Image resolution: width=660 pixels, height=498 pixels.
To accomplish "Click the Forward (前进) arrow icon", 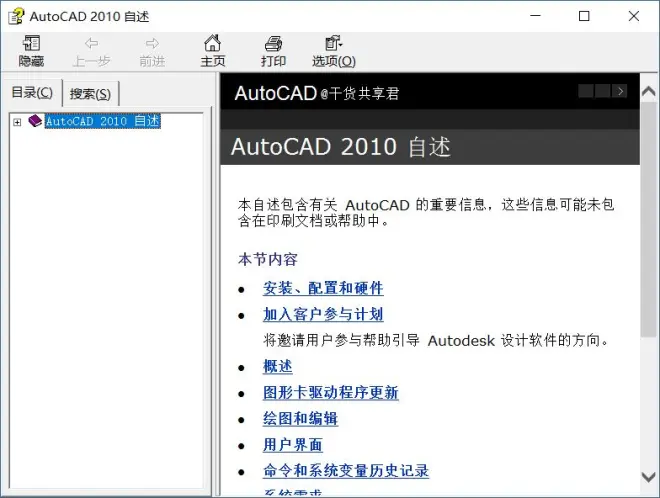I will click(x=152, y=43).
